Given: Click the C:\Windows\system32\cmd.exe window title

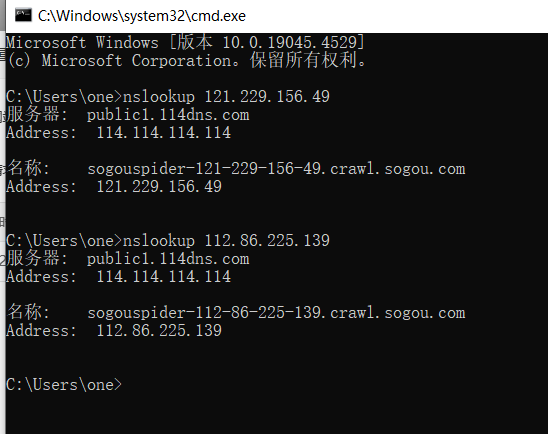Looking at the screenshot, I should coord(142,16).
